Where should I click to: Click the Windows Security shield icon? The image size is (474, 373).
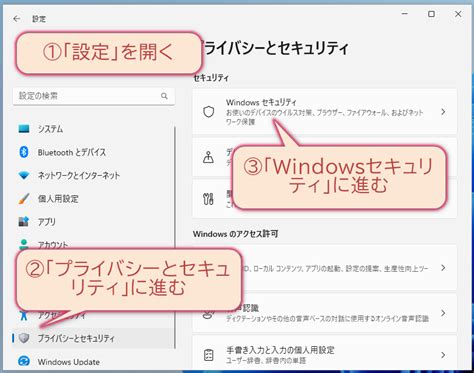(x=209, y=112)
